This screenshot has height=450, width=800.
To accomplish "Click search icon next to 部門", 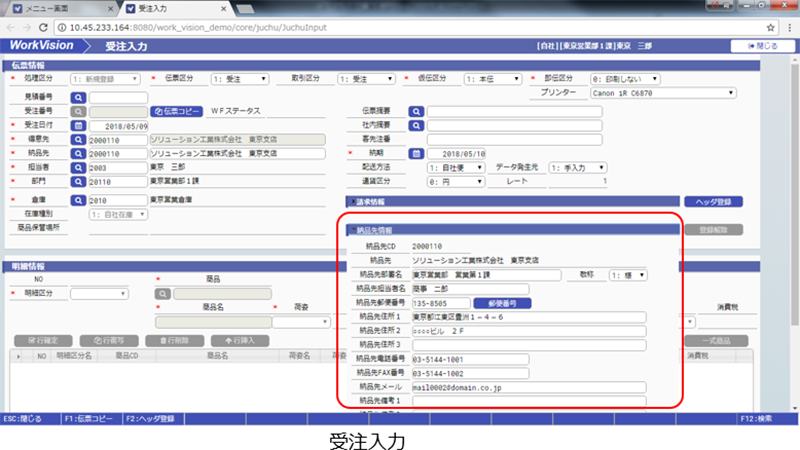I will 78,181.
